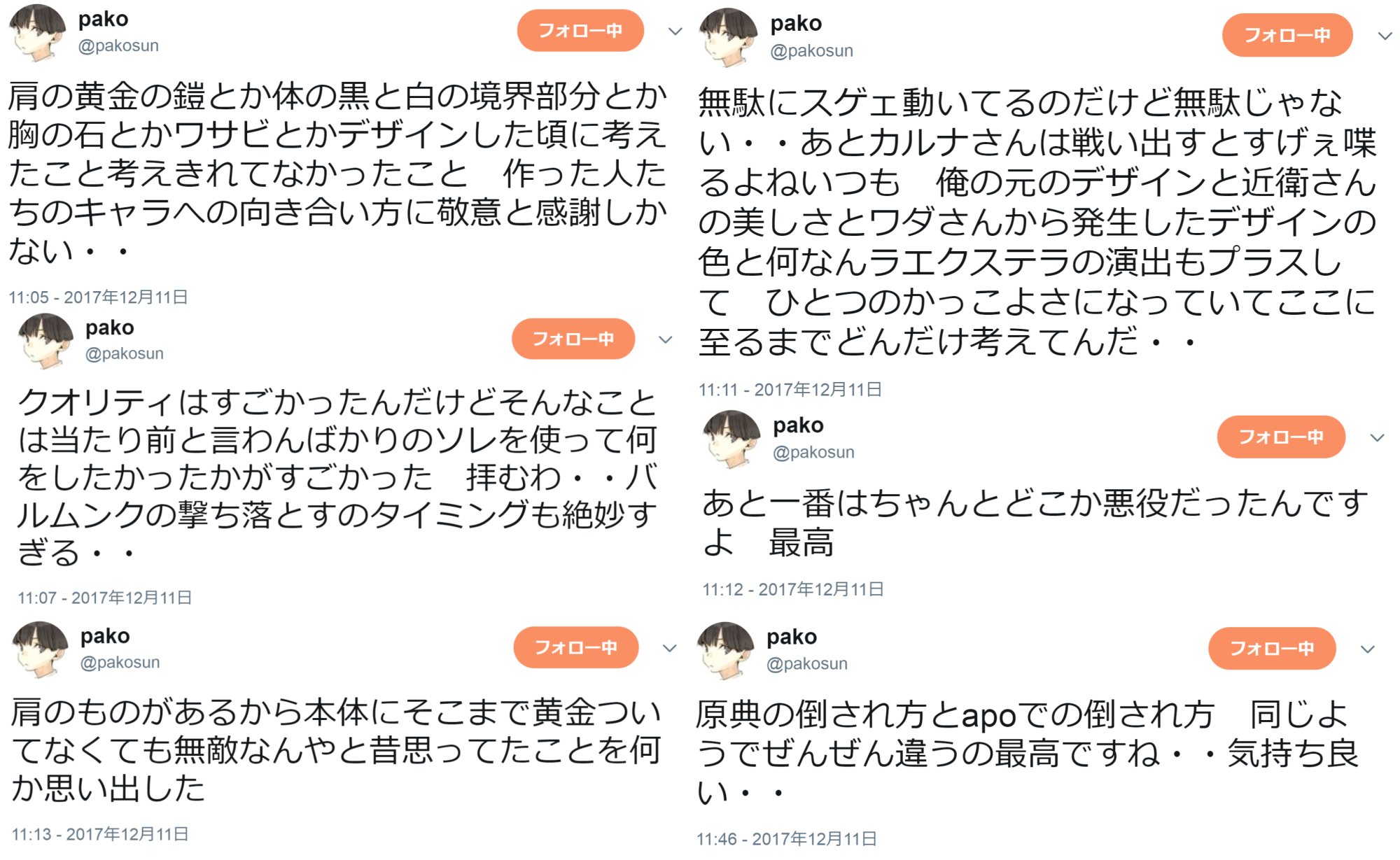Screen dimensions: 1400x860
Task: Expand the chevron menu on the 11:11 tweet
Action: [x=1385, y=36]
